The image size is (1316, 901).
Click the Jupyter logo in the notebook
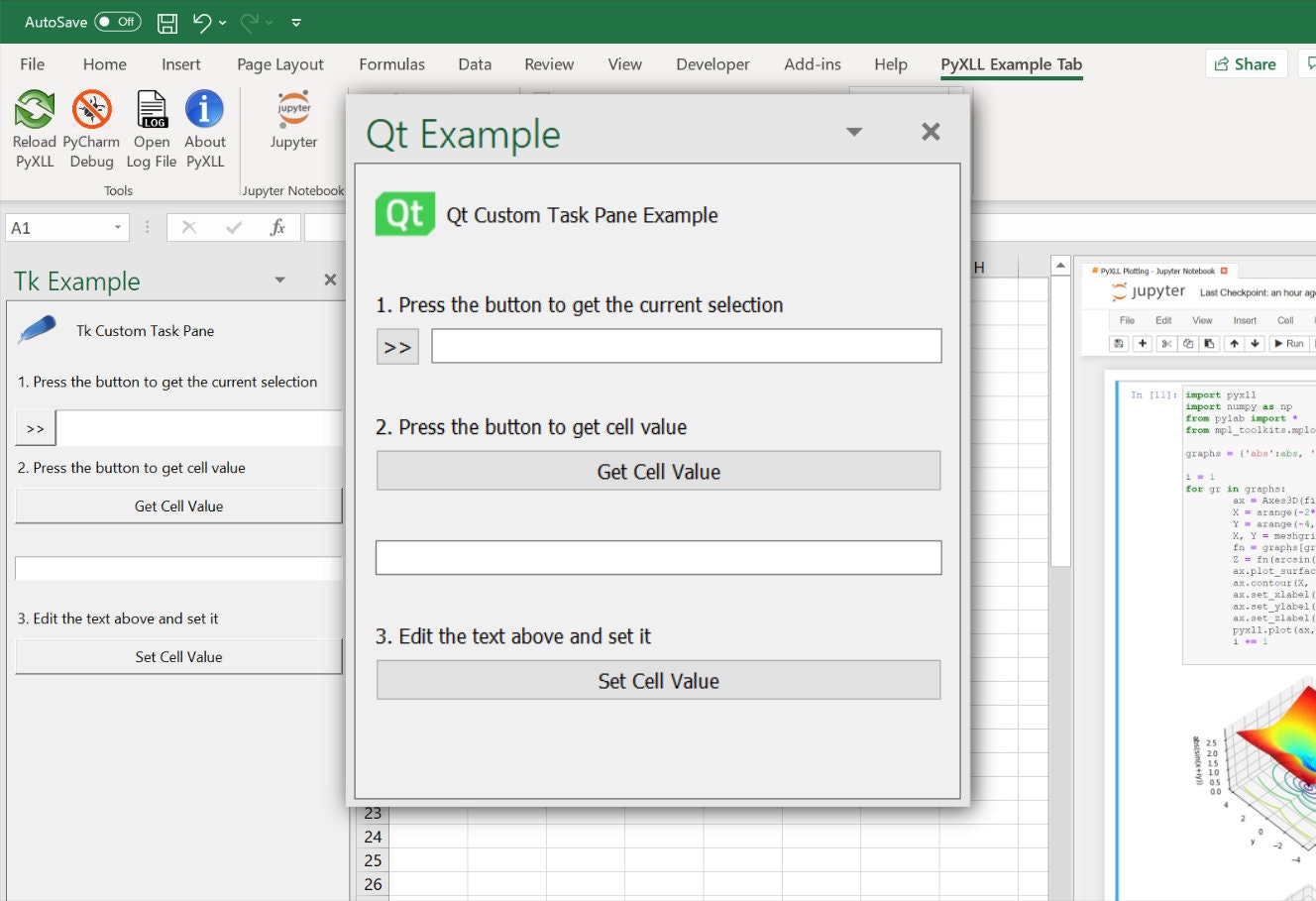pyautogui.click(x=1148, y=291)
